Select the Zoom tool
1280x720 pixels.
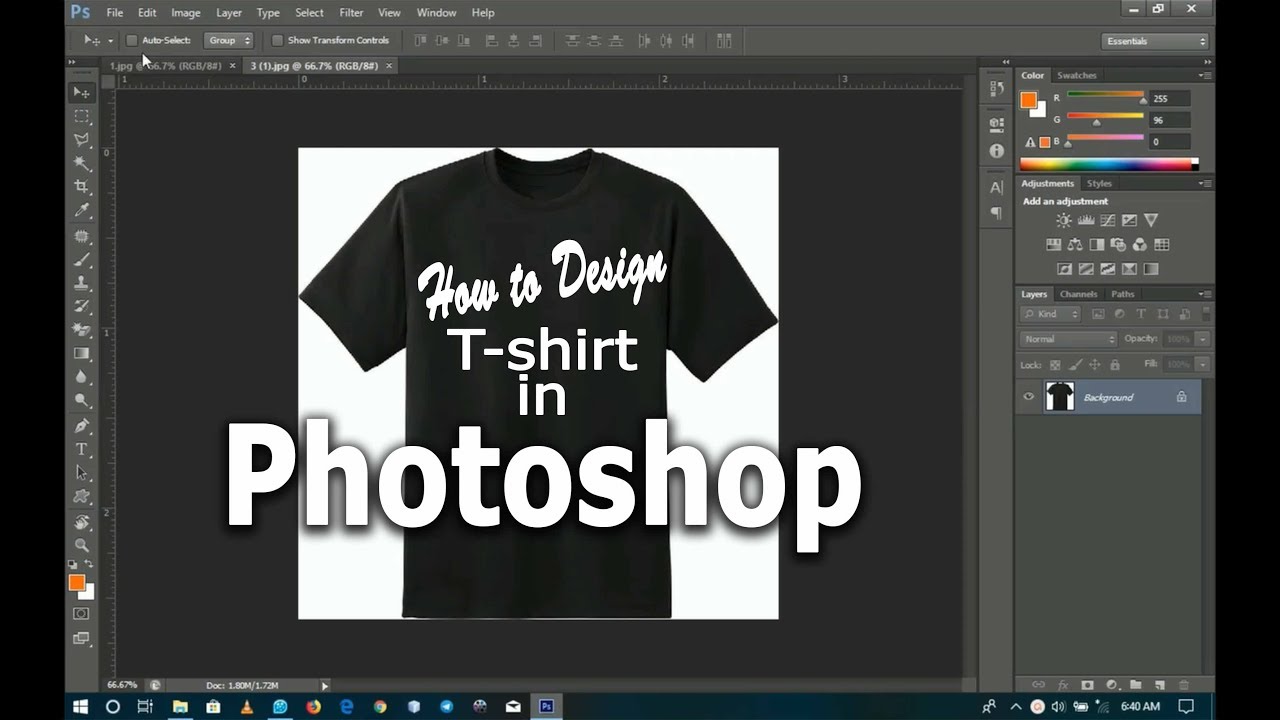[81, 546]
